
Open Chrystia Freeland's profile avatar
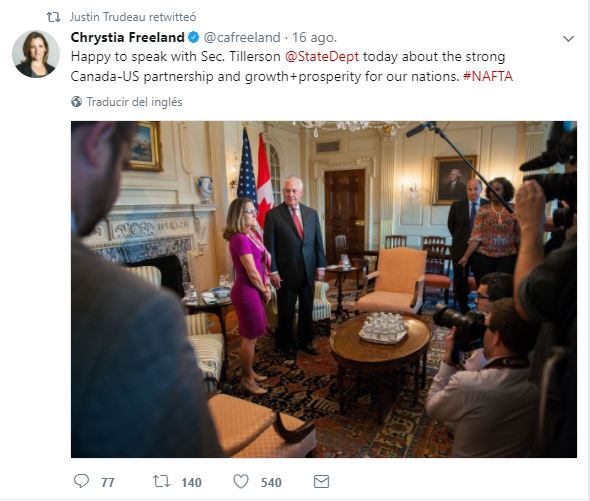click(36, 54)
